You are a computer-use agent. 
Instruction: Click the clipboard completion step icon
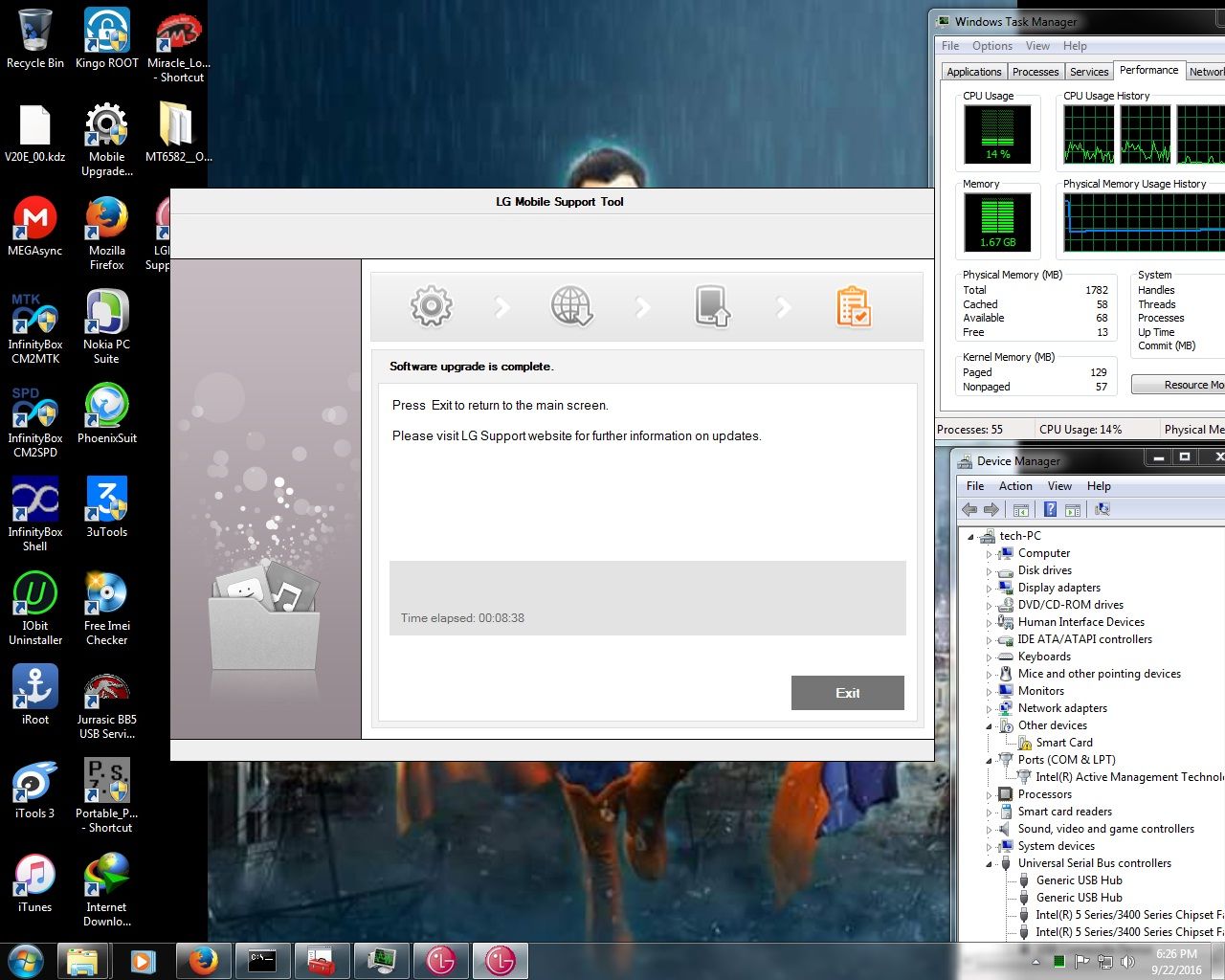tap(853, 306)
